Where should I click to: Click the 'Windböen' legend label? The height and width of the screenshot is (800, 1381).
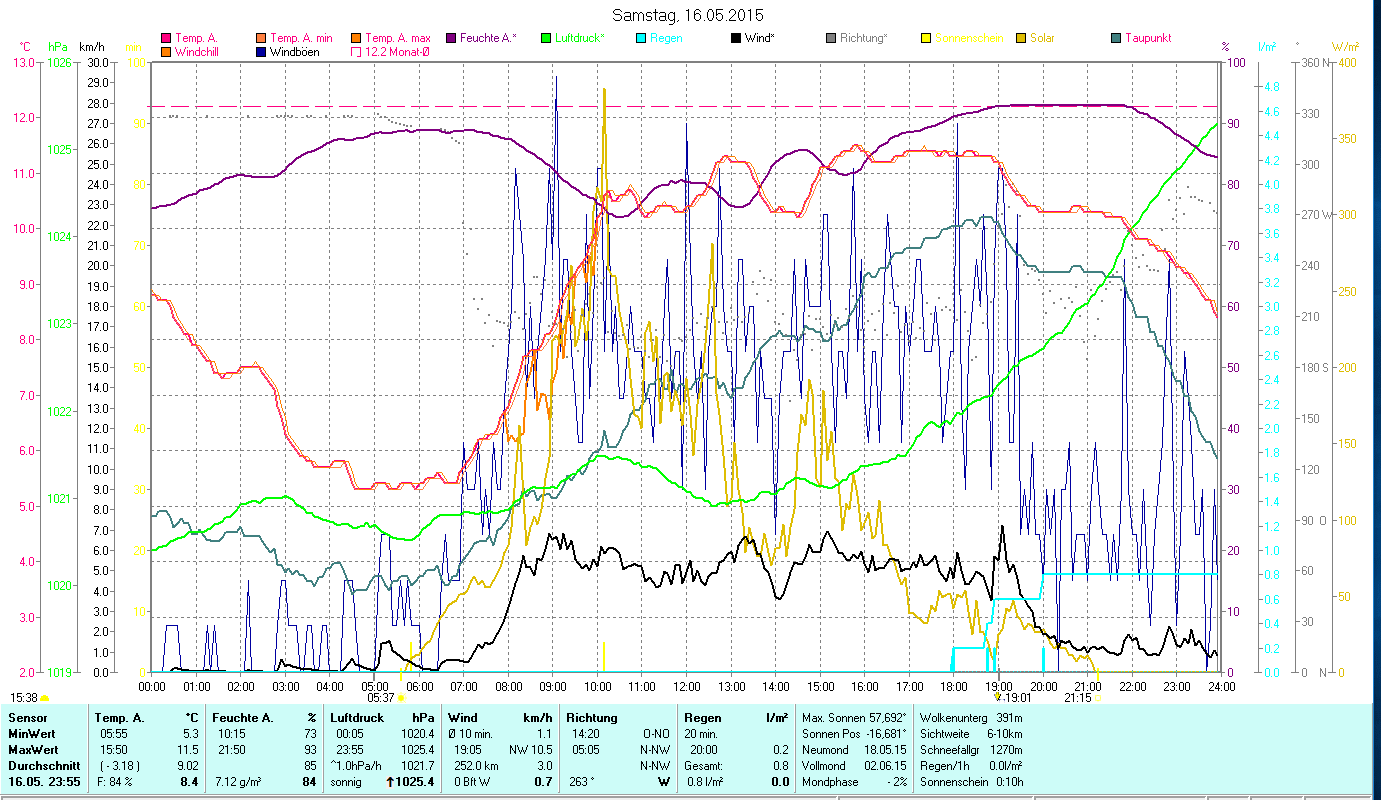294,52
